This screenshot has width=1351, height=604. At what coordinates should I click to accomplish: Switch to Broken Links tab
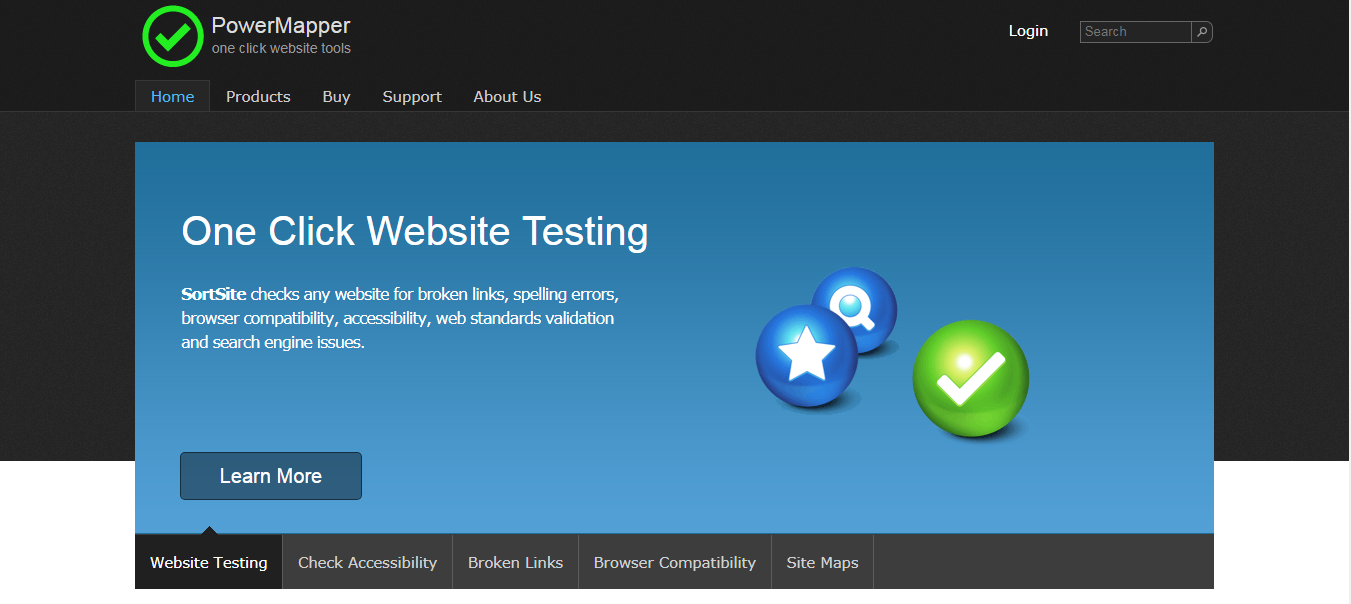pyautogui.click(x=515, y=562)
